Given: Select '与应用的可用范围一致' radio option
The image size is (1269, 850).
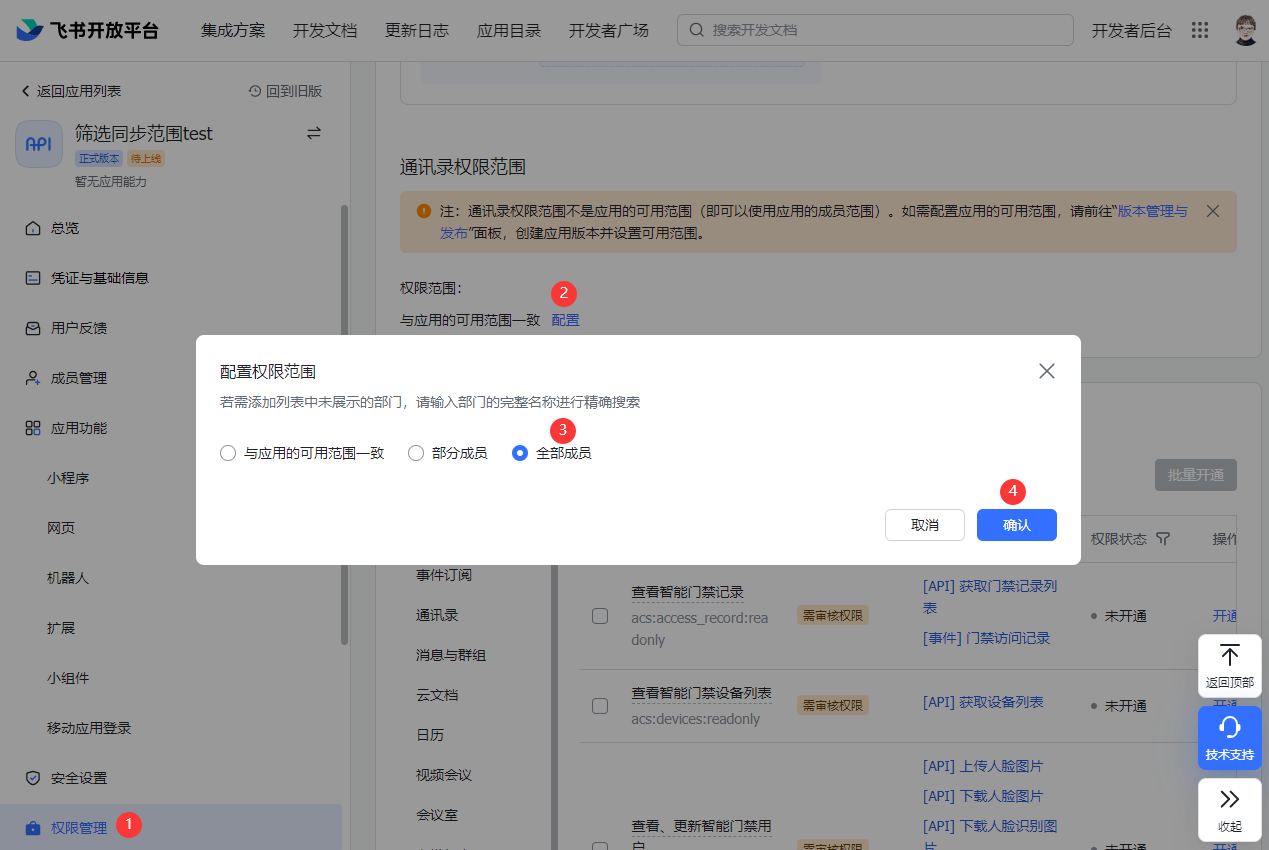Looking at the screenshot, I should [x=228, y=453].
